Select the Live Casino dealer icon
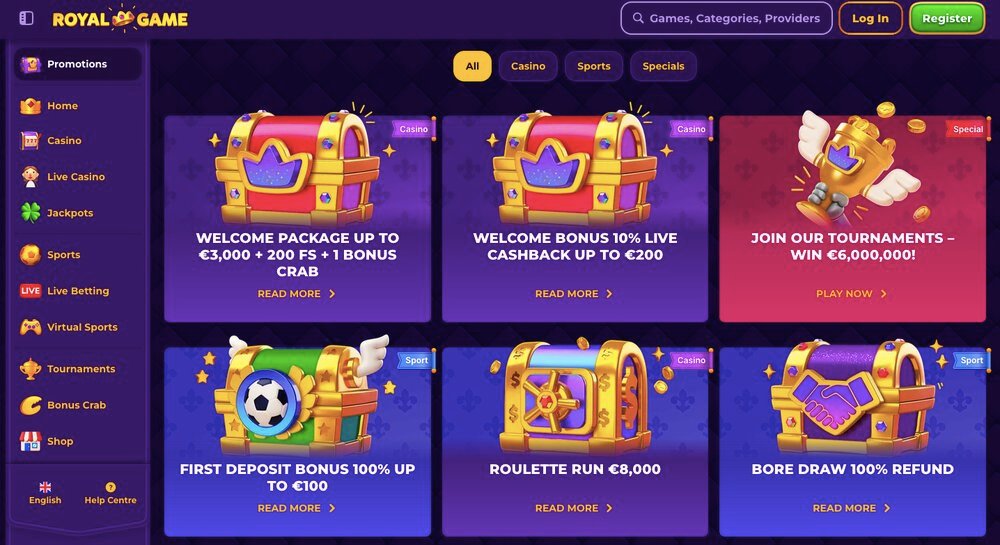 30,177
